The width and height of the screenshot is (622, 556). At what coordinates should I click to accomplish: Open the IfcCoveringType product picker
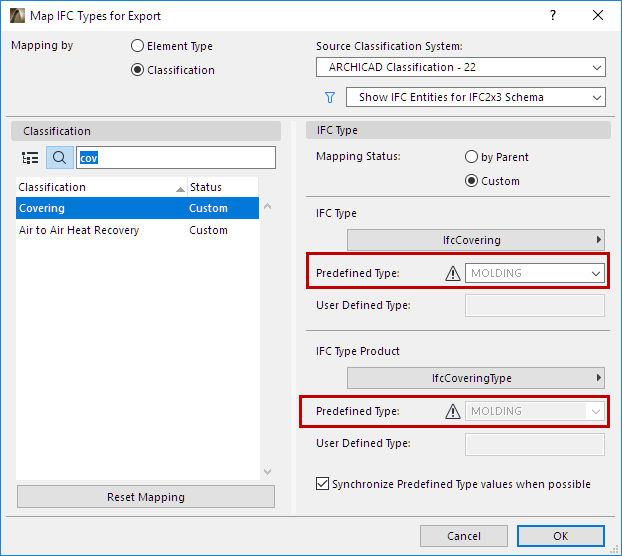(476, 378)
